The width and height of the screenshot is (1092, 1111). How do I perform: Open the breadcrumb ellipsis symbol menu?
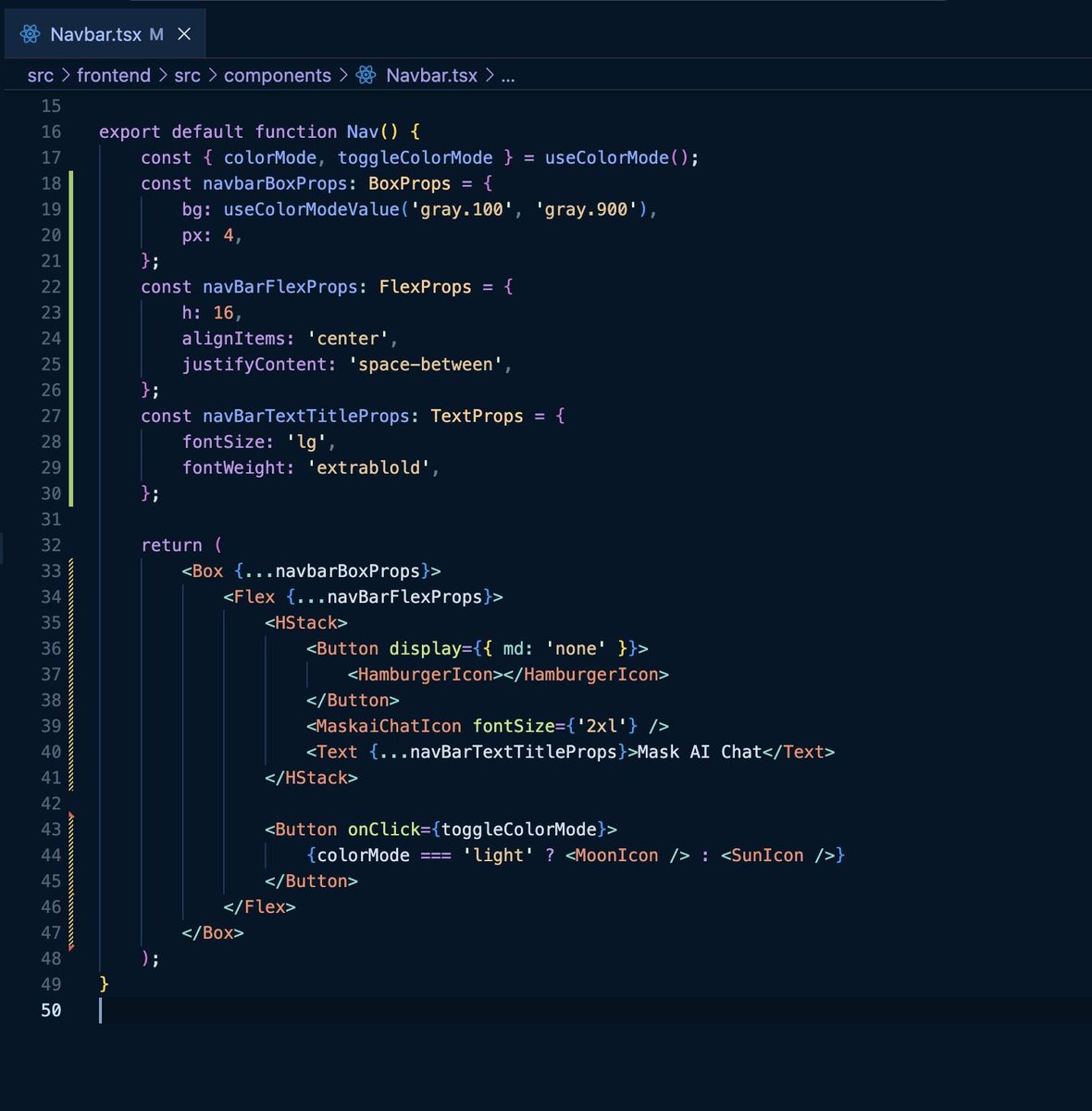tap(508, 76)
